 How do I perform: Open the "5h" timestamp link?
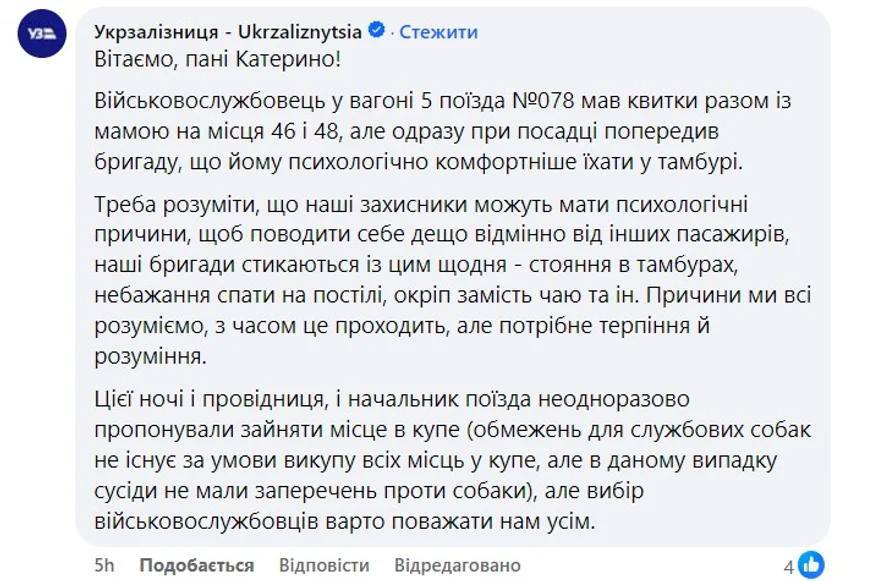pos(106,565)
